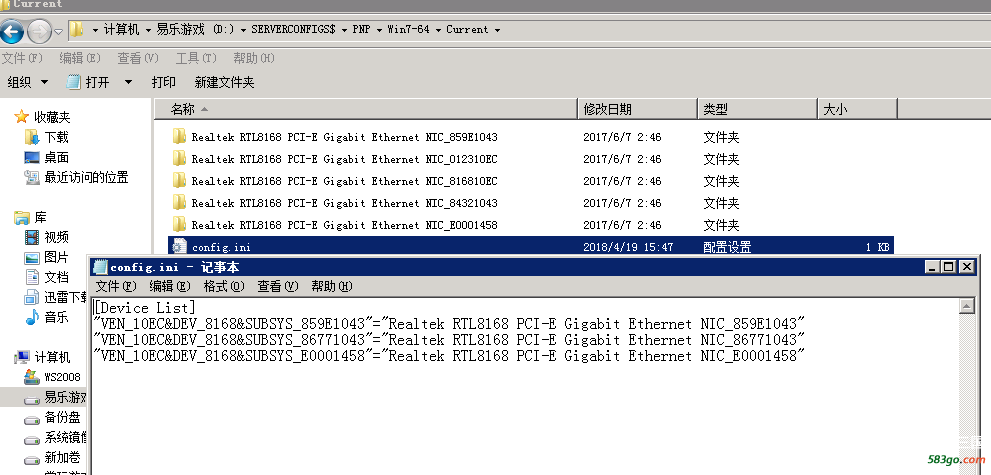The width and height of the screenshot is (991, 475).
Task: Open 新加卷 drive in sidebar
Action: coord(62,458)
